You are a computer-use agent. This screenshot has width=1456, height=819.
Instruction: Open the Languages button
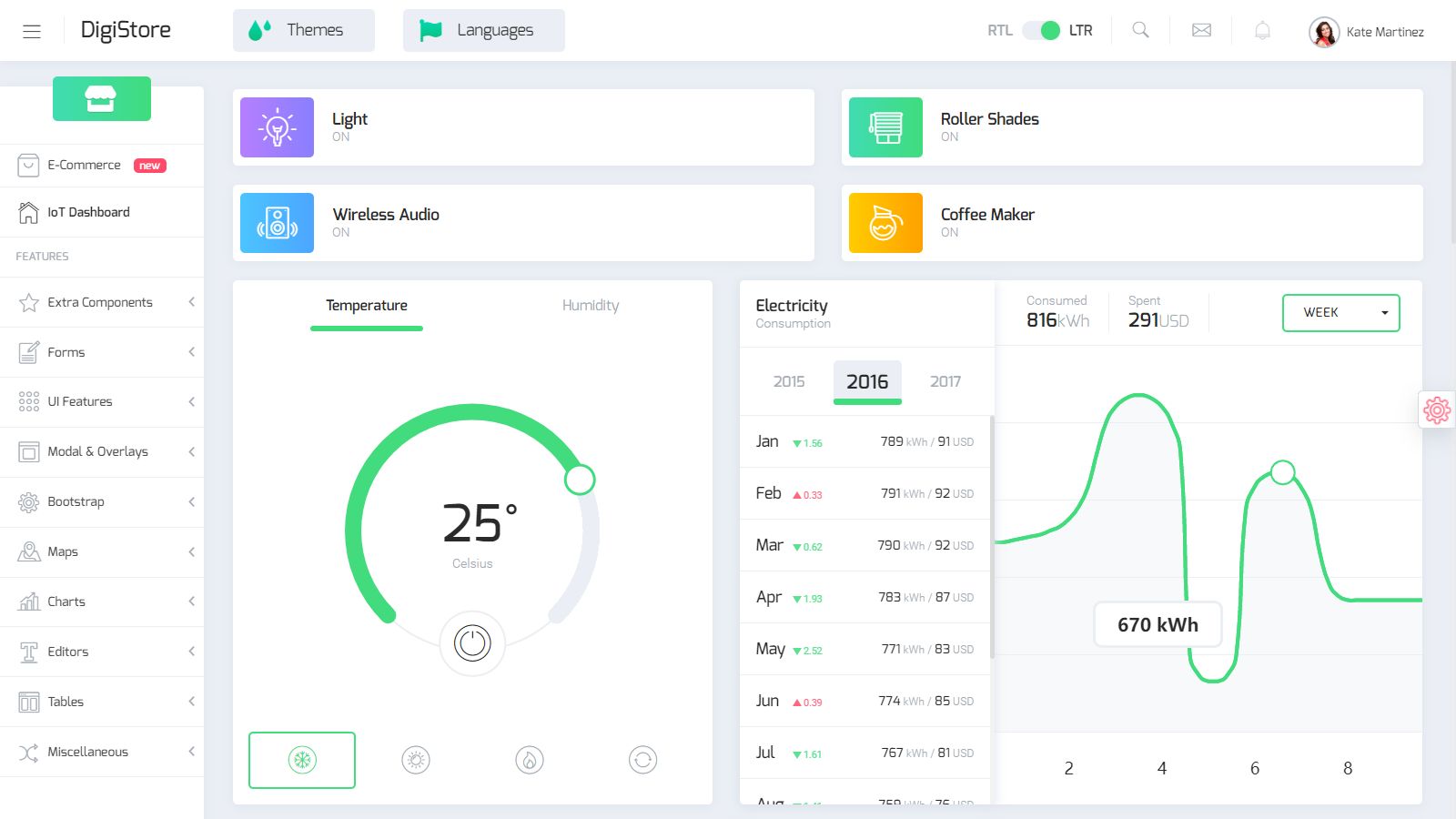[484, 30]
